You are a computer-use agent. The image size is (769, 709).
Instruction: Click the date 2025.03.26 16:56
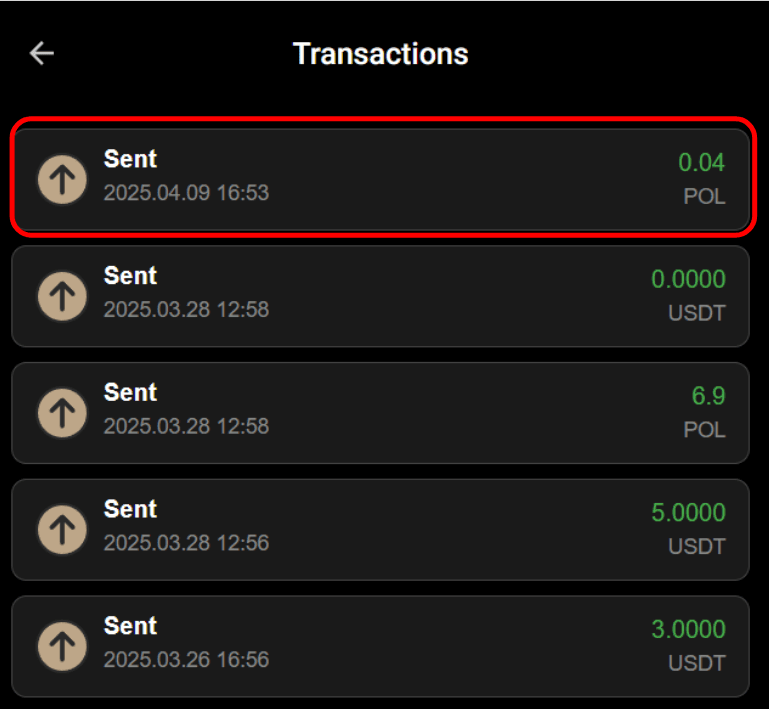186,659
